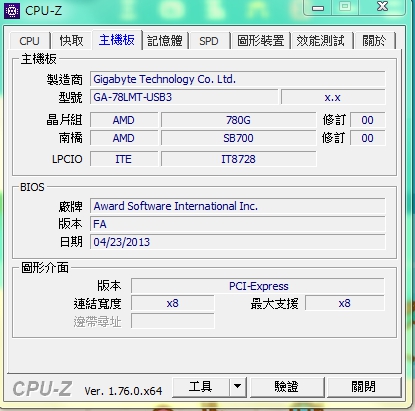Click the disabled maximize button
This screenshot has width=415, height=411.
pyautogui.click(x=345, y=8)
